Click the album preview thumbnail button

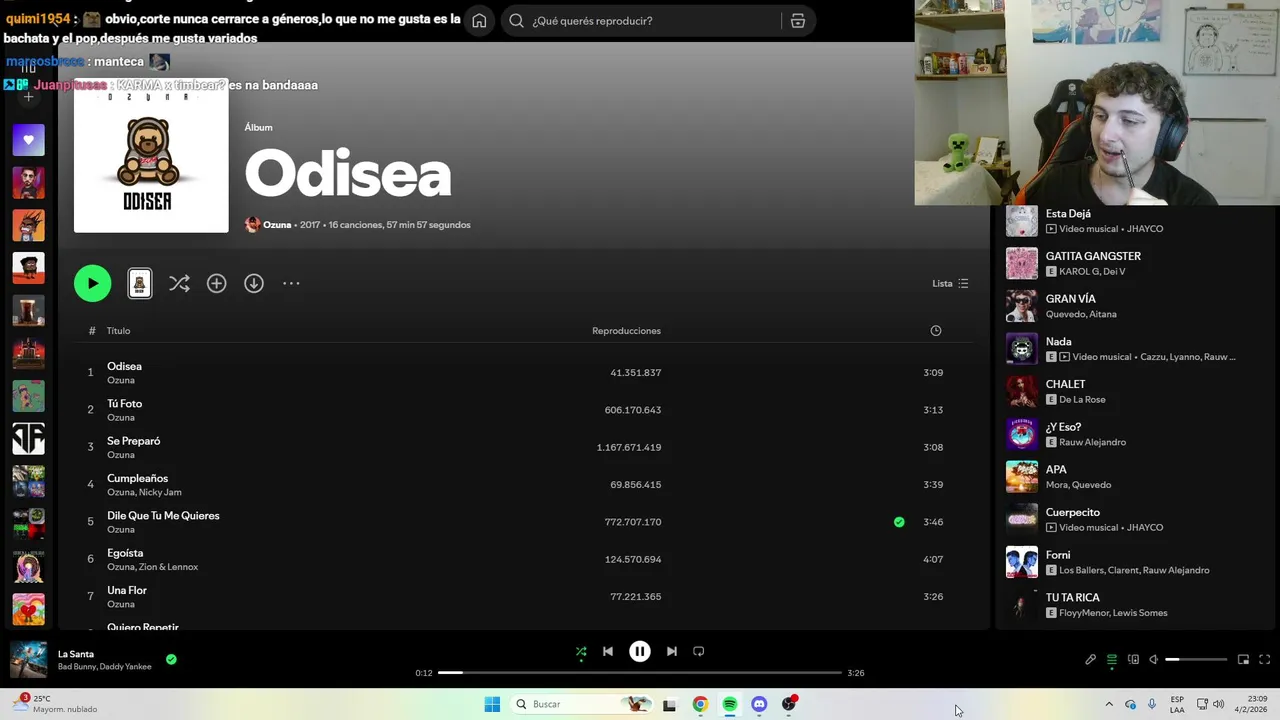pyautogui.click(x=140, y=284)
